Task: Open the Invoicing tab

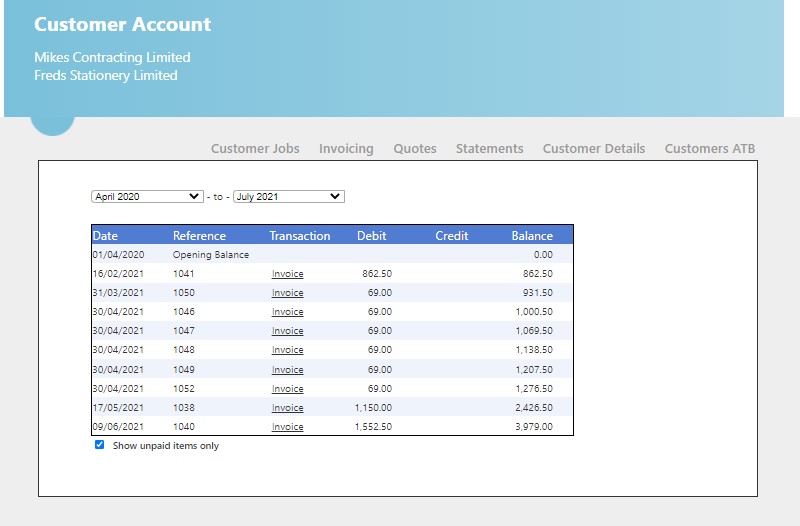Action: [346, 148]
